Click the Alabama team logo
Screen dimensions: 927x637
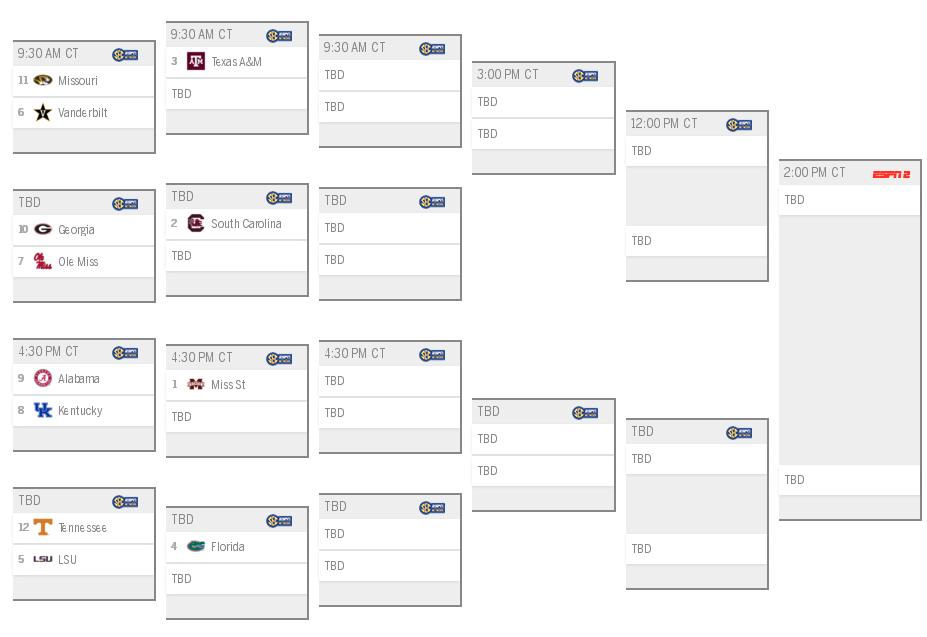tap(43, 378)
